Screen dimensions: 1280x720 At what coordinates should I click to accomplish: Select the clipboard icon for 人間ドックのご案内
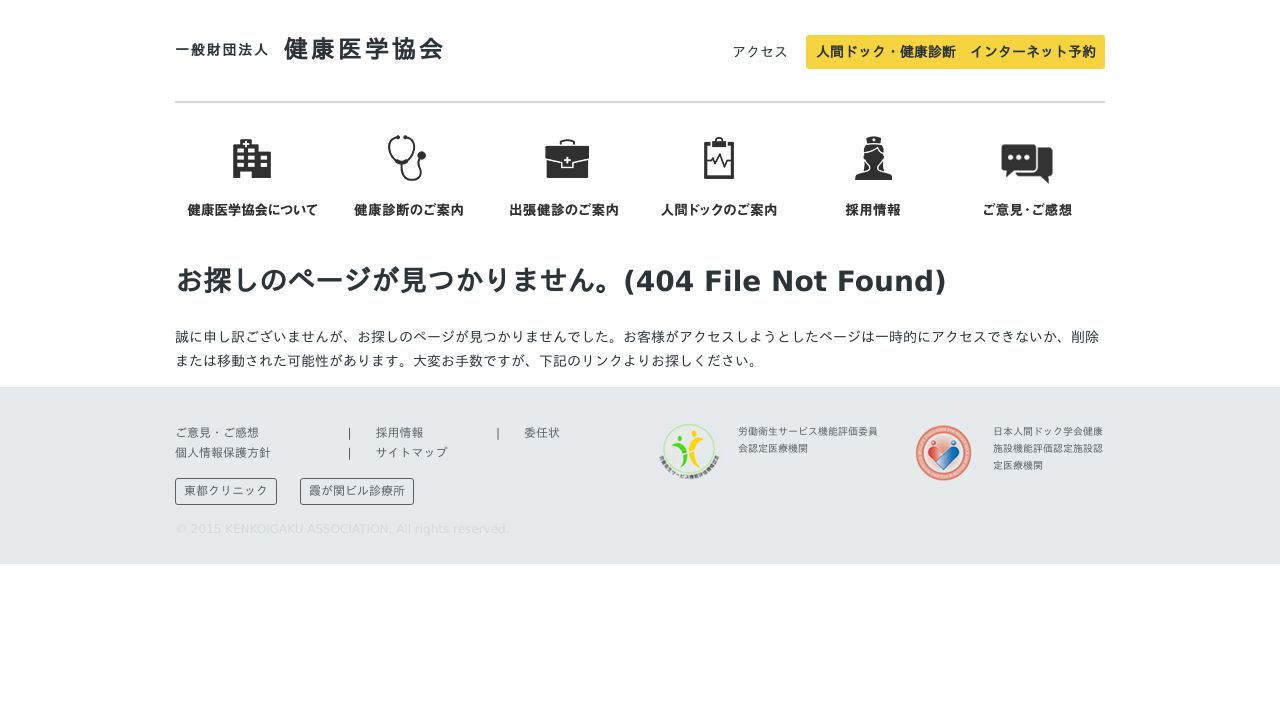[719, 158]
